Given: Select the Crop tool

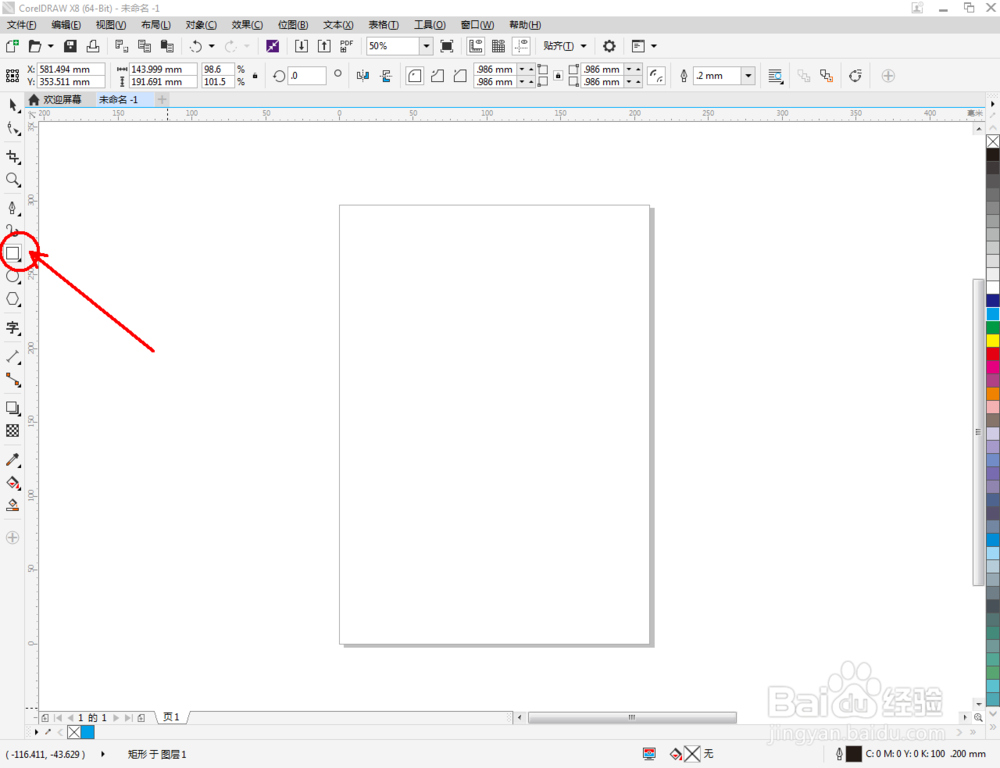Looking at the screenshot, I should pos(12,157).
